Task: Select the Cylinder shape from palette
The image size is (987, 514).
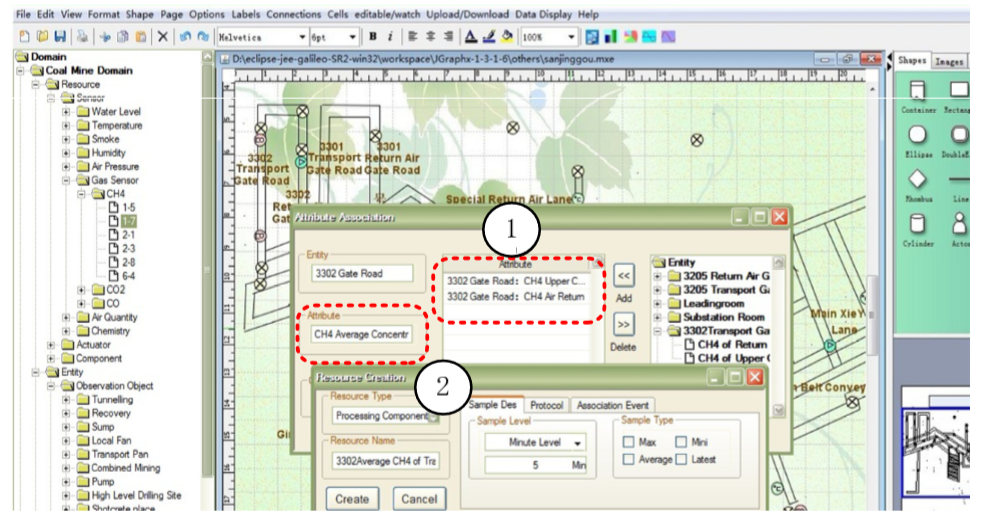Action: click(x=917, y=225)
